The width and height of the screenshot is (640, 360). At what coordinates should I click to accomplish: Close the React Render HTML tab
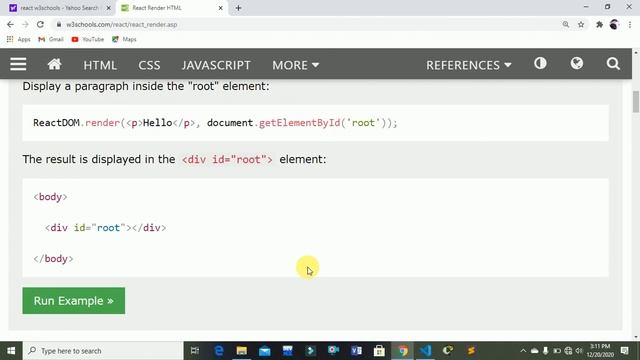point(220,8)
